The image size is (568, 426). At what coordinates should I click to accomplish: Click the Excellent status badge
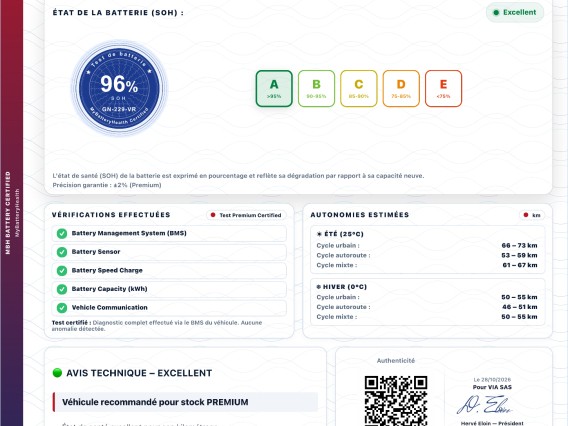pos(515,12)
